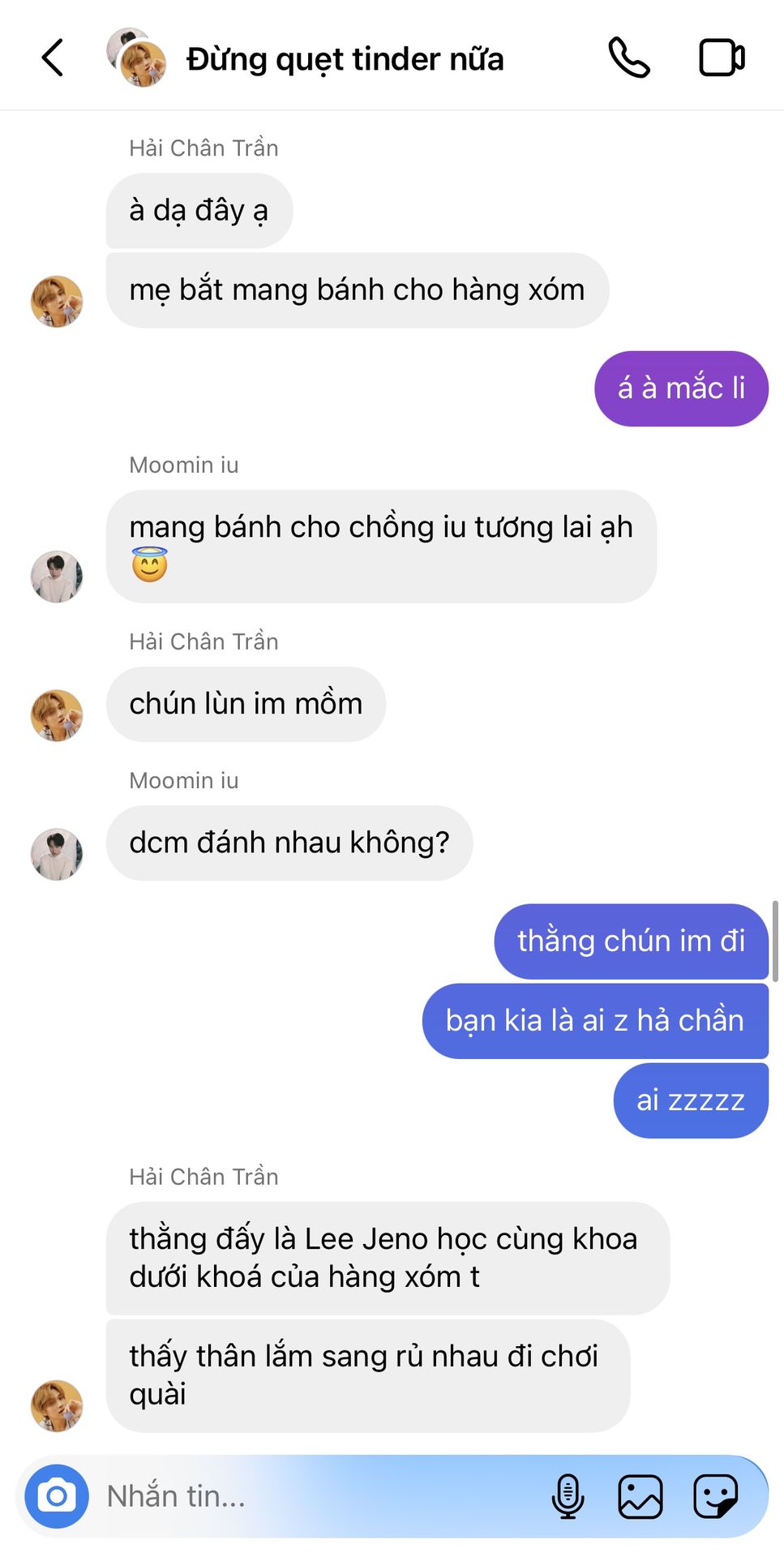This screenshot has width=784, height=1557.
Task: Tap the back arrow icon
Action: click(x=53, y=58)
